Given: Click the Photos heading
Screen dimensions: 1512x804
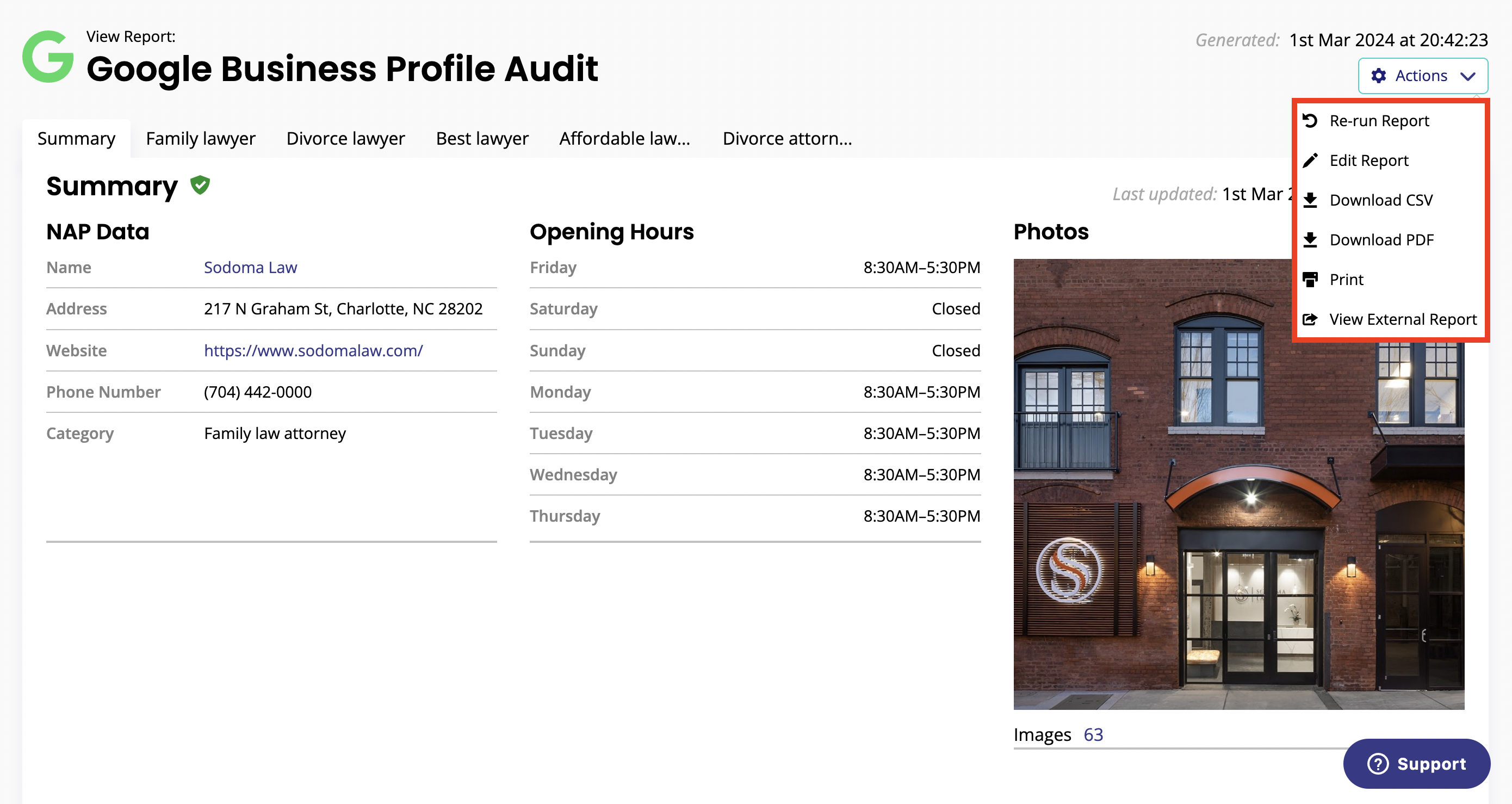Looking at the screenshot, I should click(x=1051, y=232).
